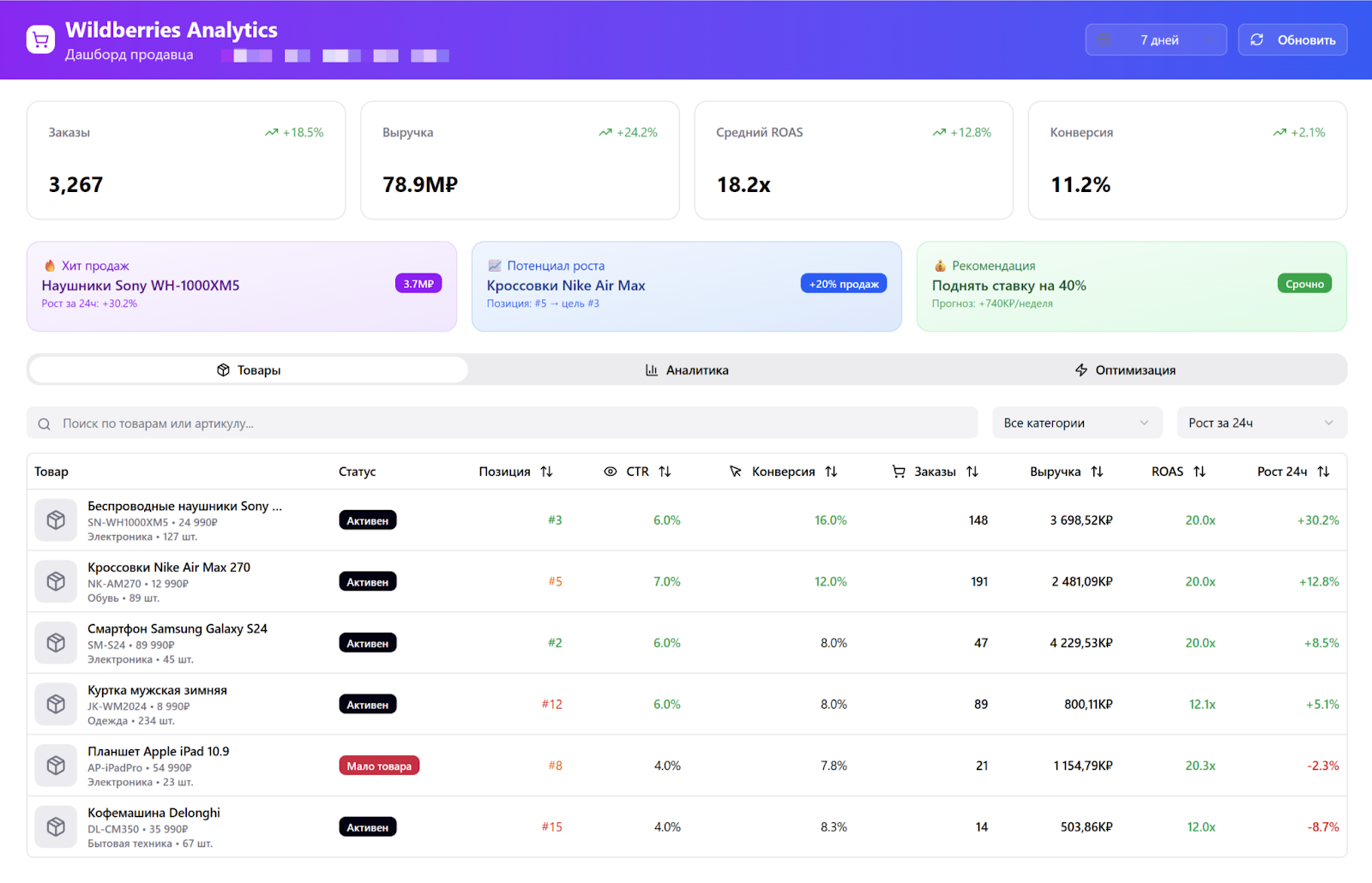The image size is (1372, 883).
Task: Open the Кроссовки Nike Air Max growth card
Action: tap(687, 286)
